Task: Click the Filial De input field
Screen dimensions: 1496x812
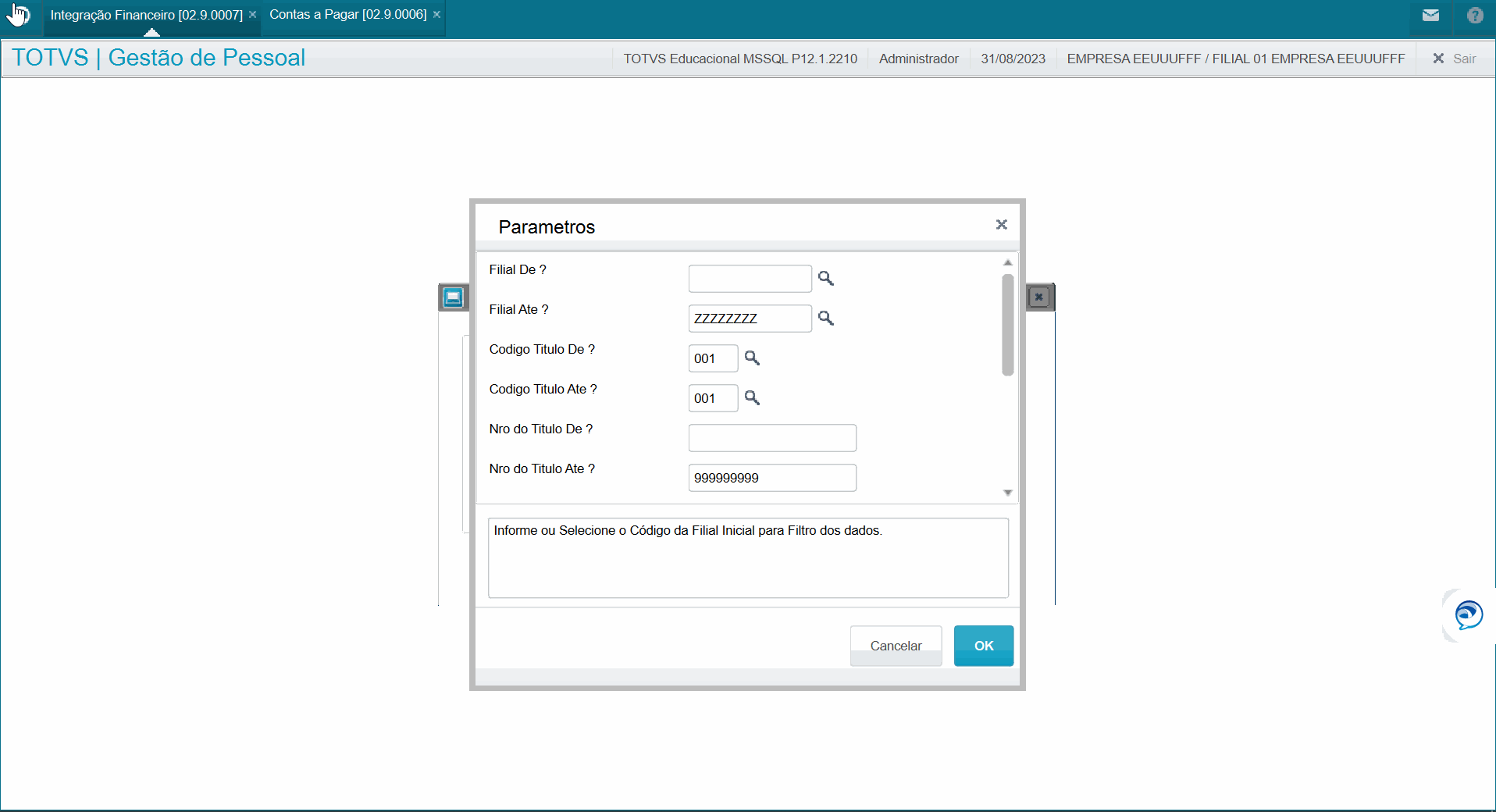Action: [x=750, y=279]
